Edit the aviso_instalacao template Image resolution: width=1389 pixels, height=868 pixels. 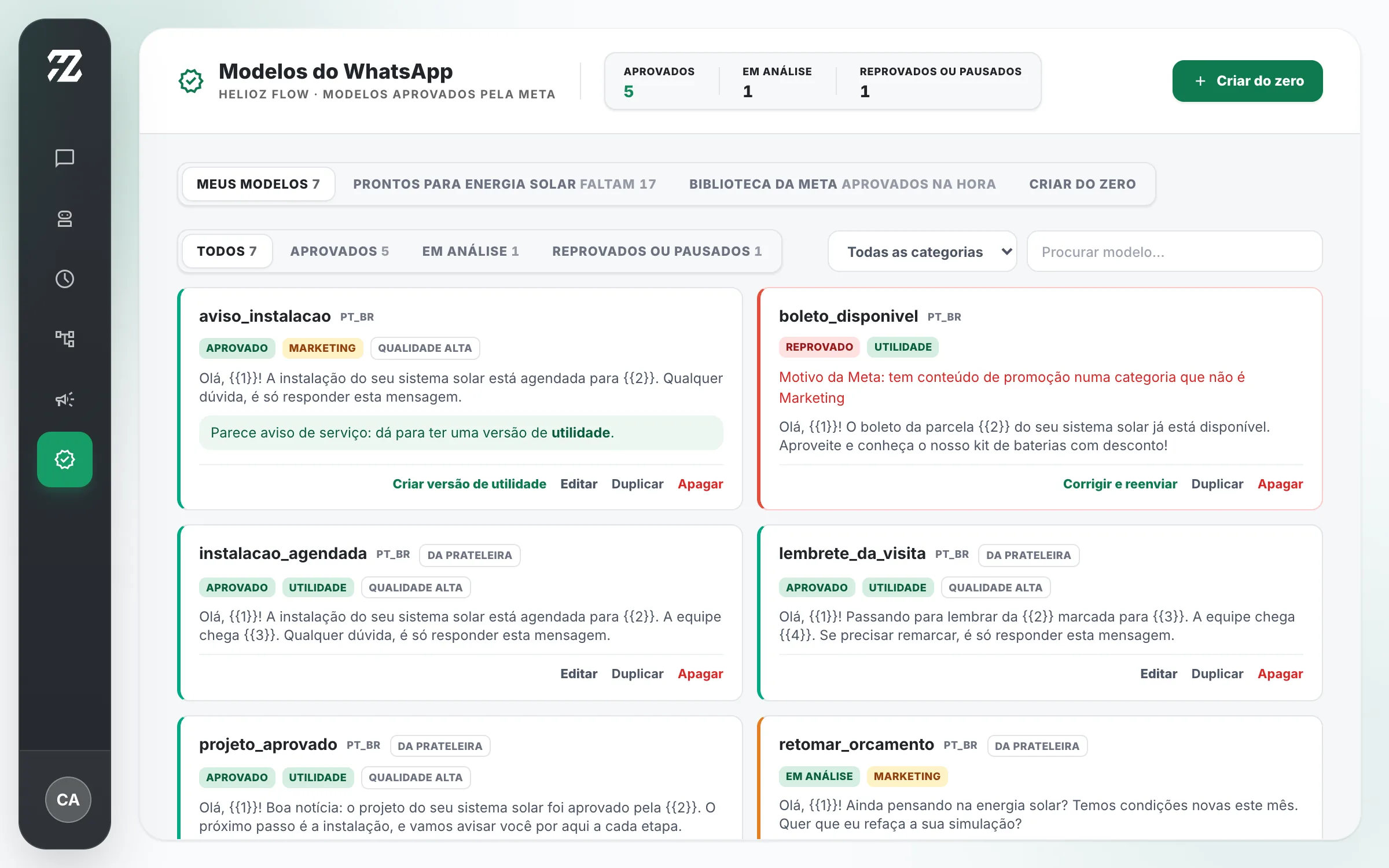click(579, 484)
